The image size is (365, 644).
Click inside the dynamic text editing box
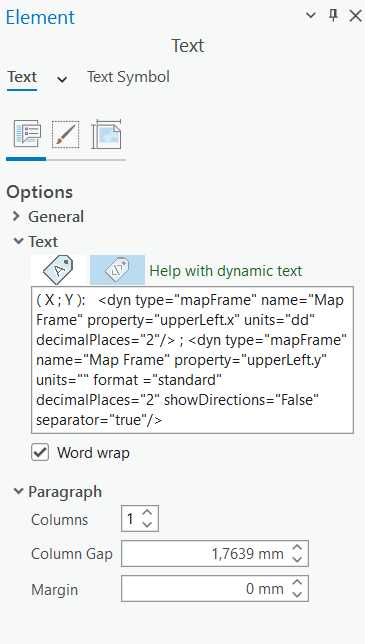(x=192, y=360)
